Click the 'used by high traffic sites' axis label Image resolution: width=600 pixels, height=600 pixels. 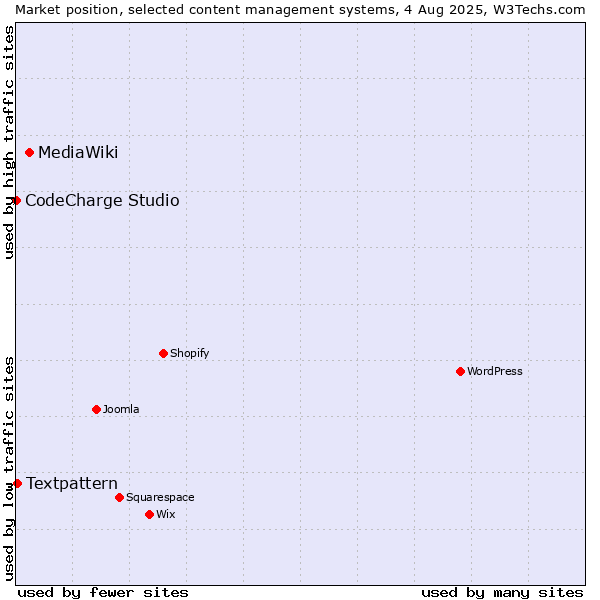click(9, 142)
